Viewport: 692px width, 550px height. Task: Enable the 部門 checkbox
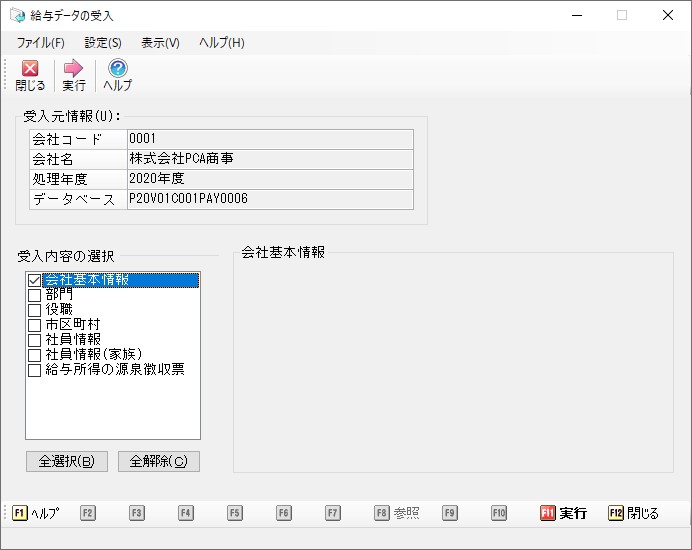coord(35,295)
